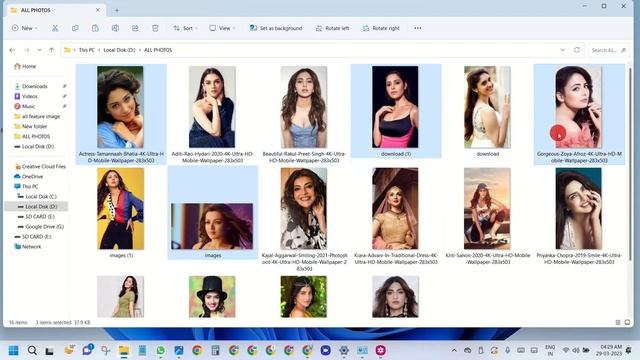This screenshot has width=640, height=360.
Task: Click Local Disk (D:) in address breadcrumb
Action: point(119,50)
